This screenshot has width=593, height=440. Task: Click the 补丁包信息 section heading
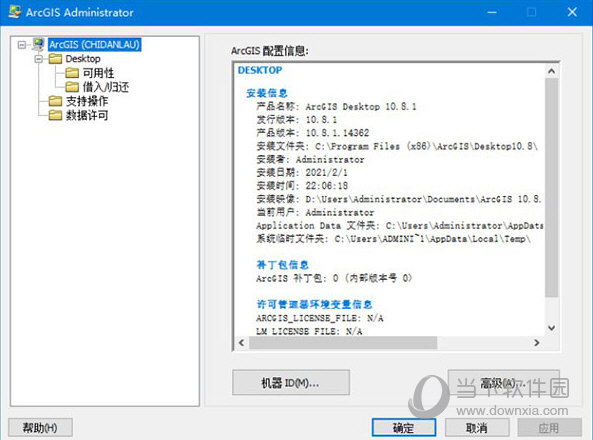tap(282, 265)
